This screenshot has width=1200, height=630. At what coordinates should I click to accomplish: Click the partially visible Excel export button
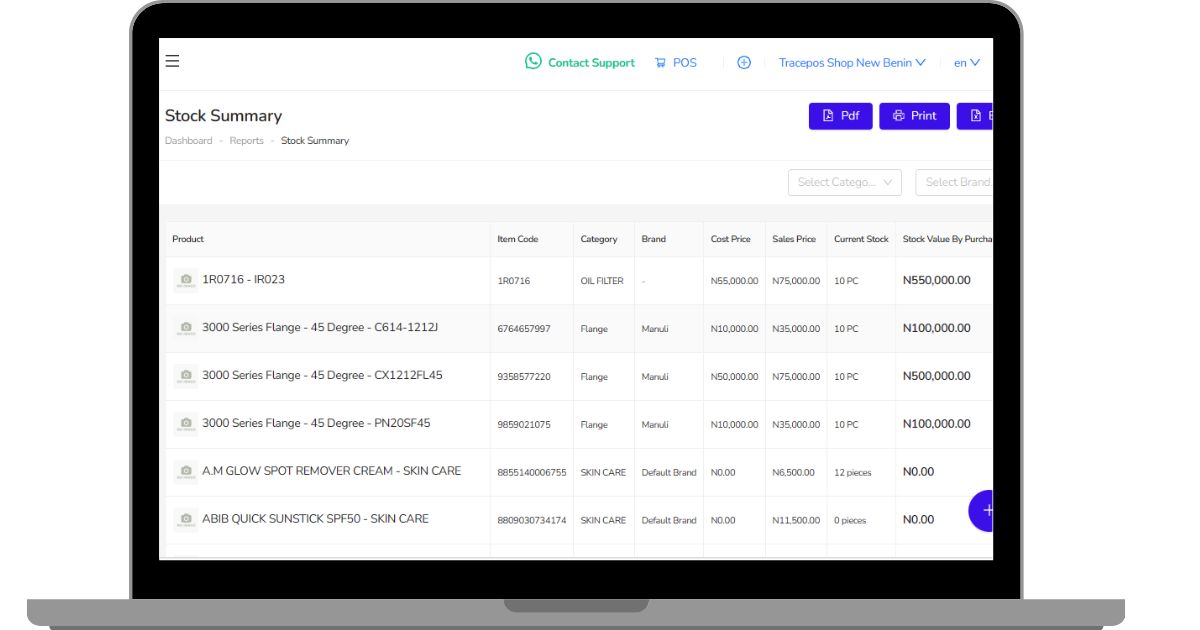click(975, 116)
